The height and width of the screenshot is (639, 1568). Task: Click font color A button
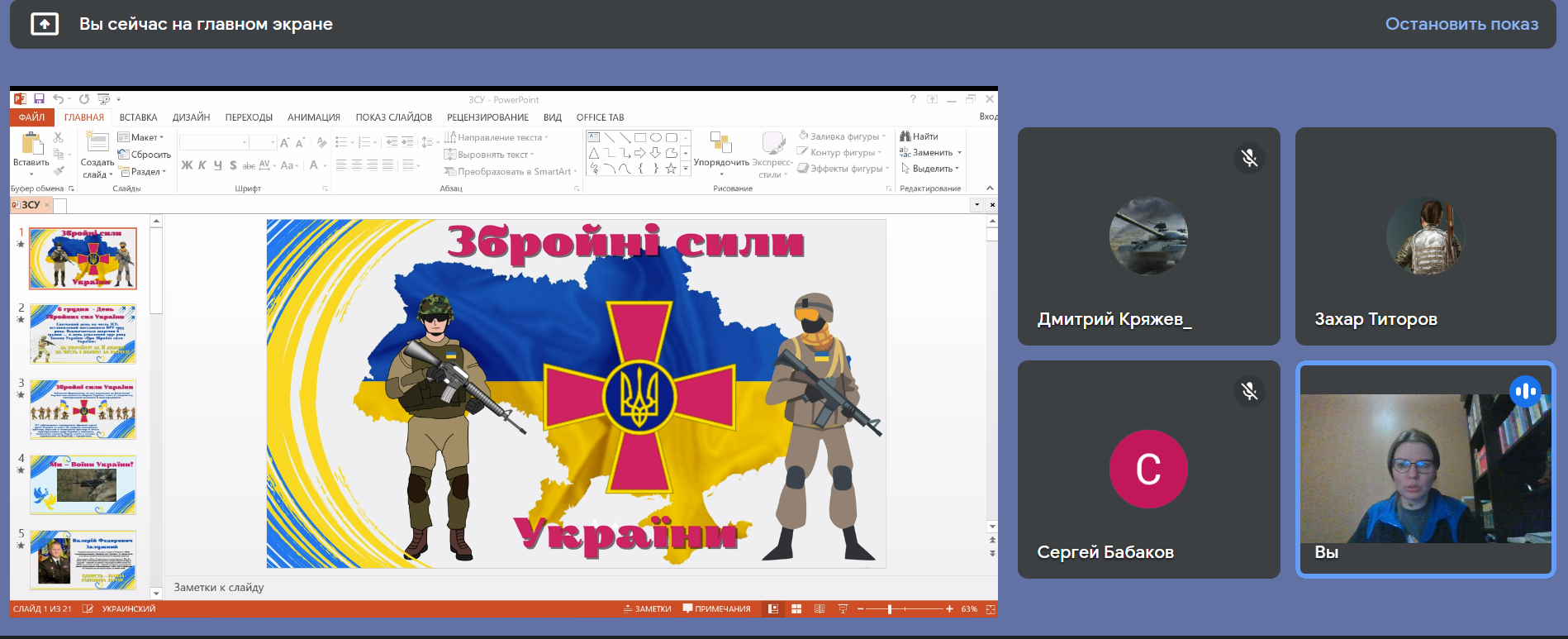point(314,165)
